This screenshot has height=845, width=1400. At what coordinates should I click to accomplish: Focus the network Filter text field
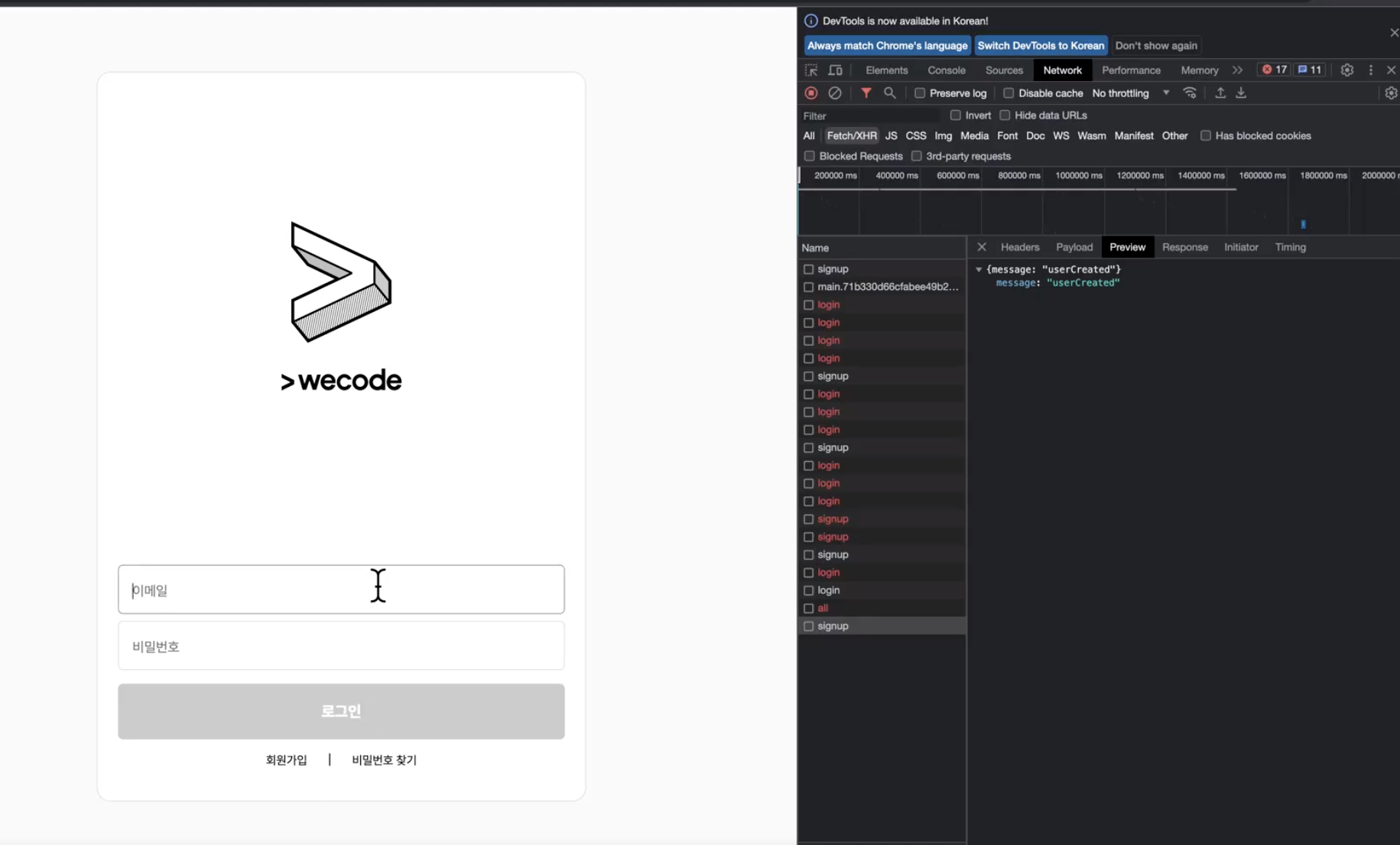870,116
